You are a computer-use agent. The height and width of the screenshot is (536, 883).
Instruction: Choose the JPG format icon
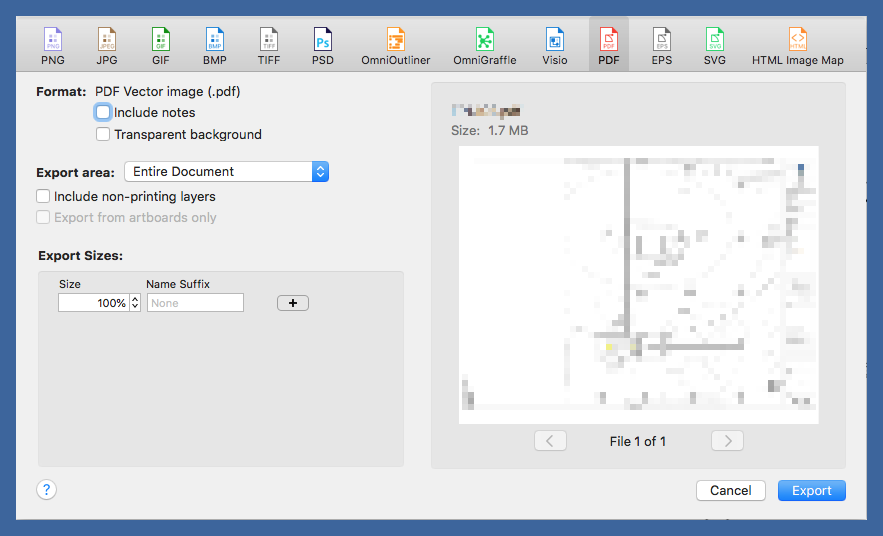[x=107, y=45]
